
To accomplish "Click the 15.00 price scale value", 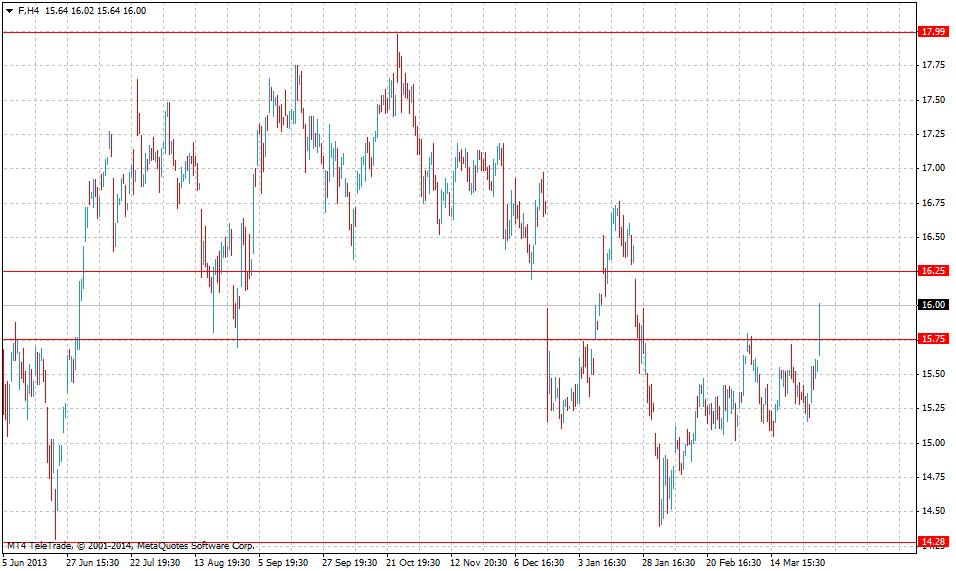I will coord(933,443).
